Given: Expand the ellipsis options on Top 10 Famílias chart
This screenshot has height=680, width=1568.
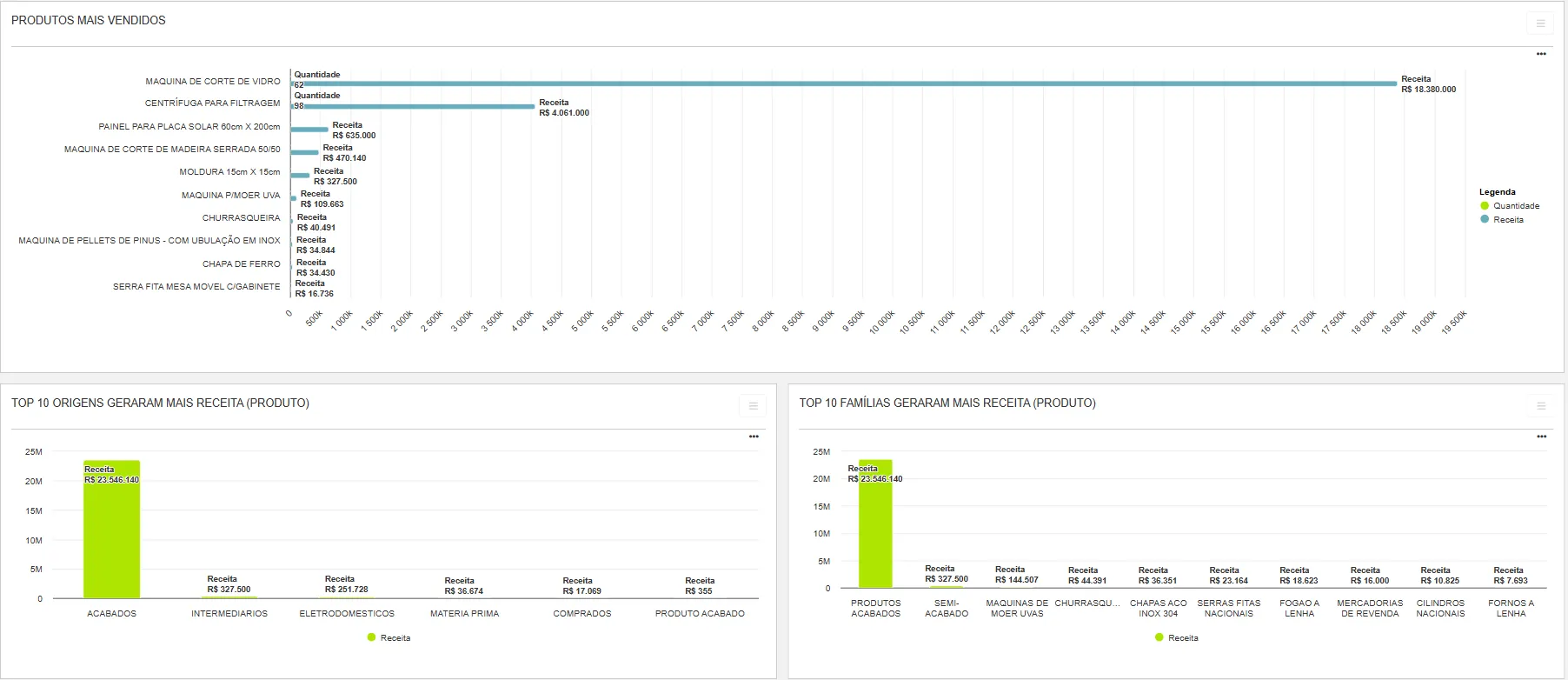Looking at the screenshot, I should click(x=1541, y=437).
